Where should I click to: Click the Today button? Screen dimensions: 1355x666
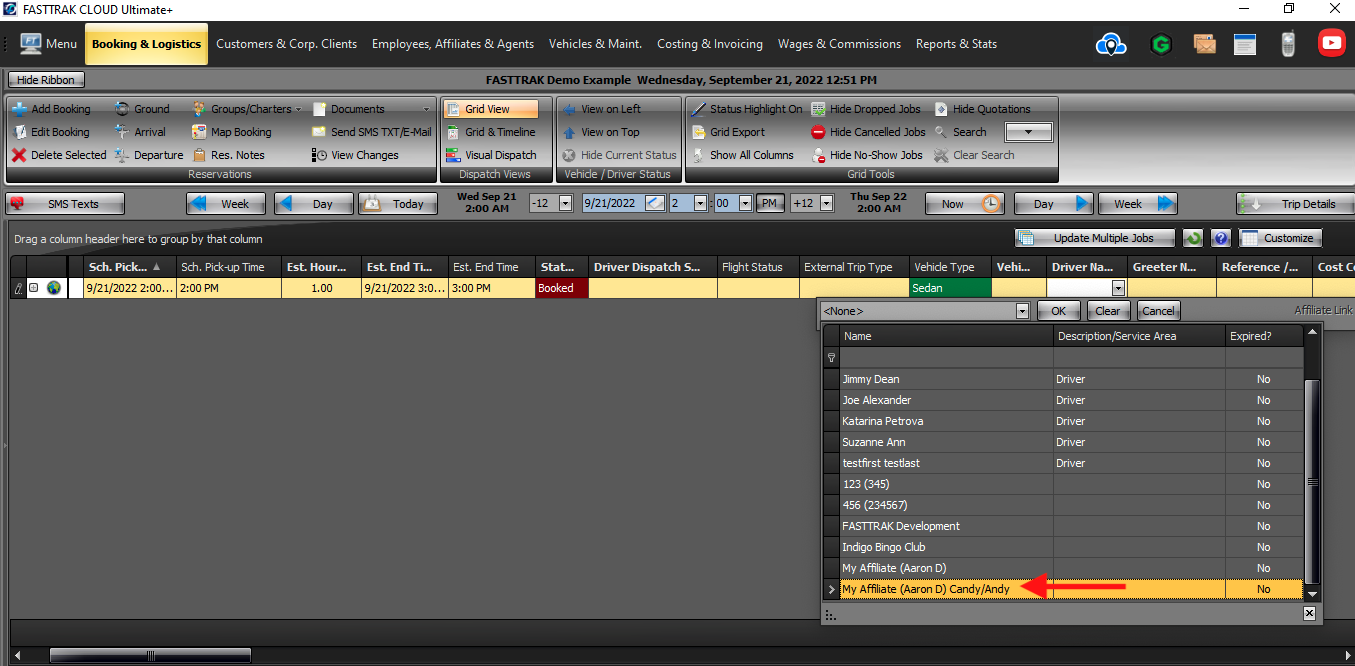tap(396, 204)
